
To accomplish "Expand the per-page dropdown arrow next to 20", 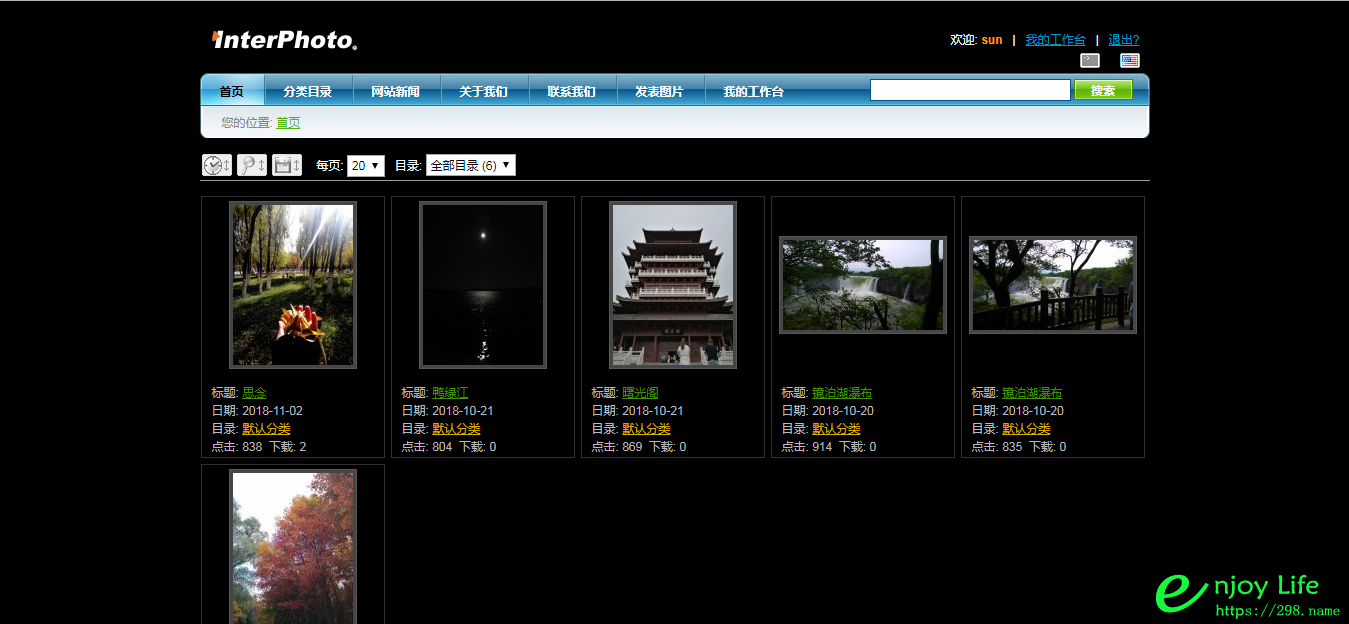I will coord(377,165).
